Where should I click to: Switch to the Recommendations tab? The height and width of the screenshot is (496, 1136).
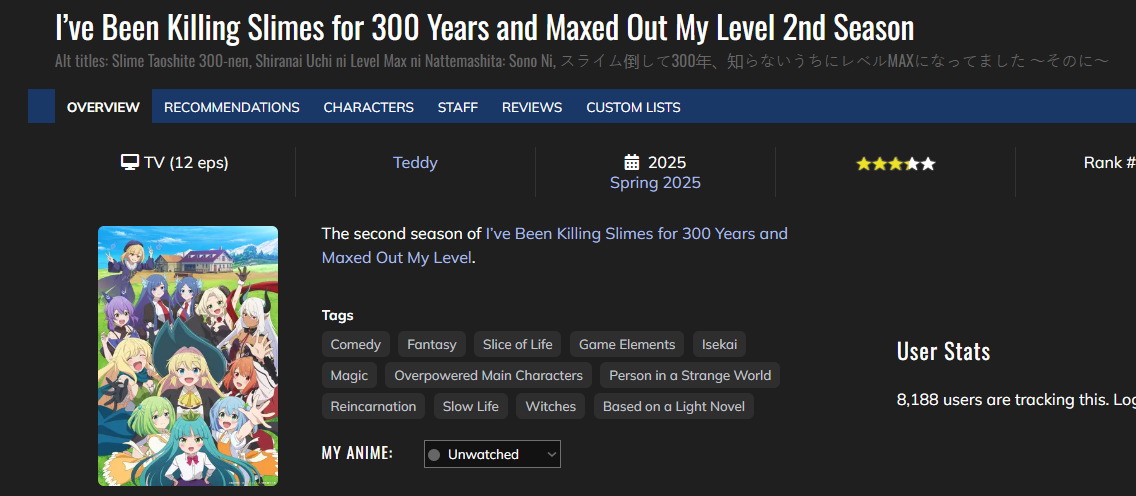pos(232,107)
